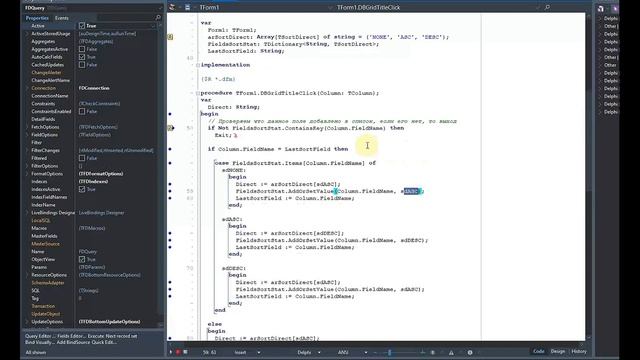
Task: Switch to the Properties tab
Action: [x=37, y=18]
